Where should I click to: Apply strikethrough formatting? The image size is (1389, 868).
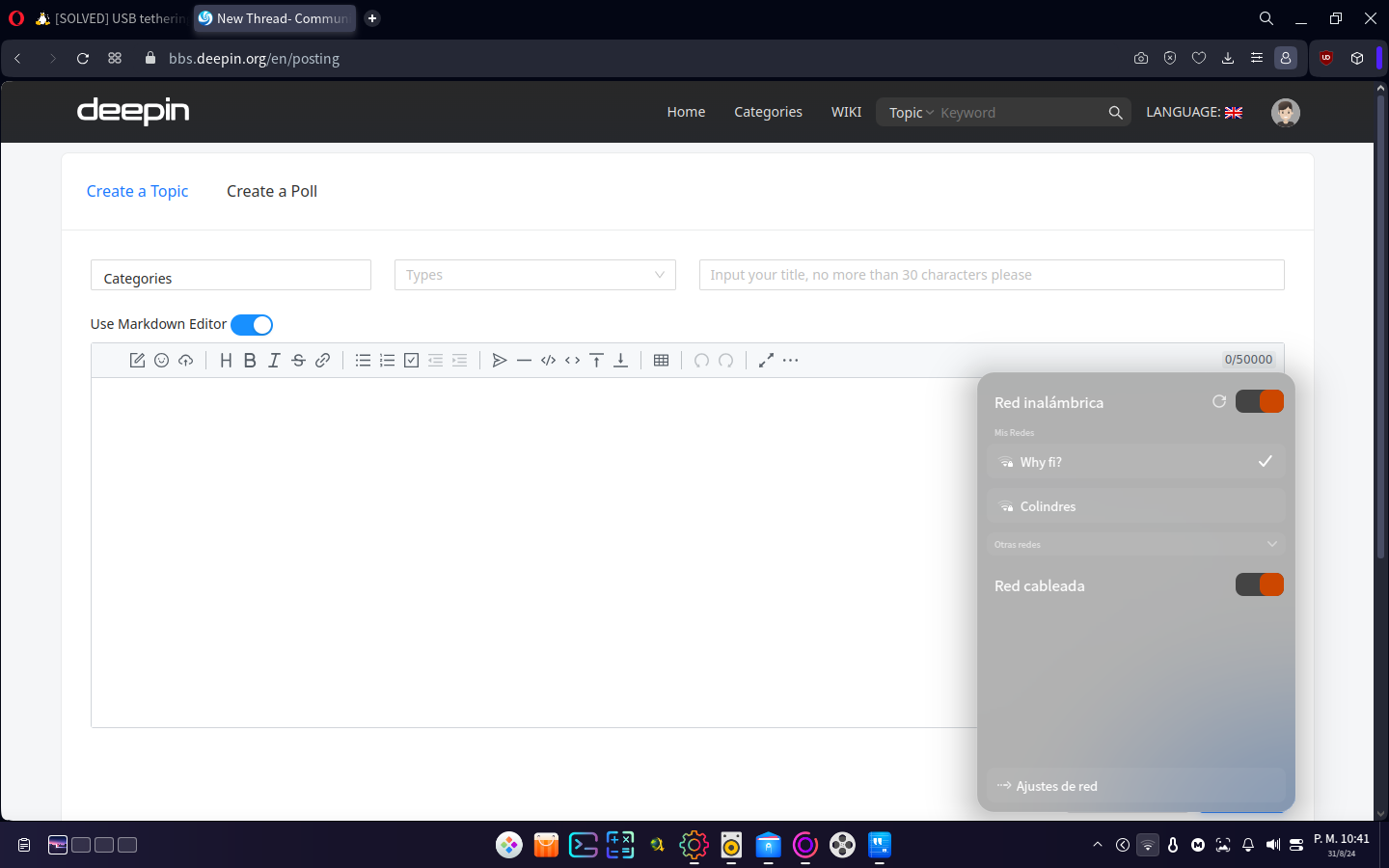(298, 361)
